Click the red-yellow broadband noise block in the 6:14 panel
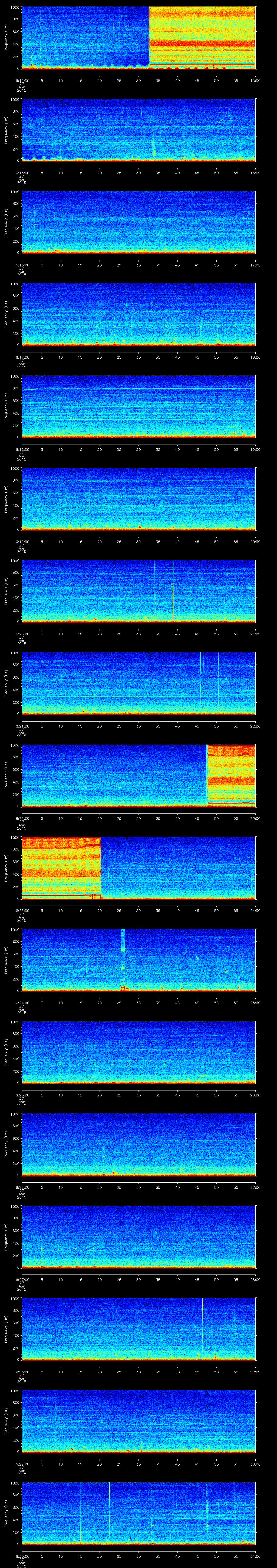Viewport: 277px width, 1568px height. coord(202,38)
